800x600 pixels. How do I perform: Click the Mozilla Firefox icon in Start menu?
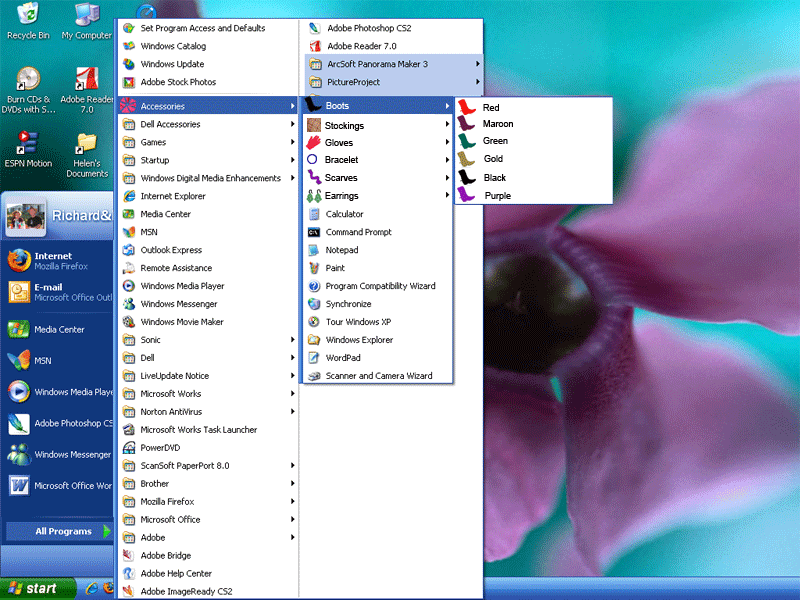pyautogui.click(x=19, y=261)
